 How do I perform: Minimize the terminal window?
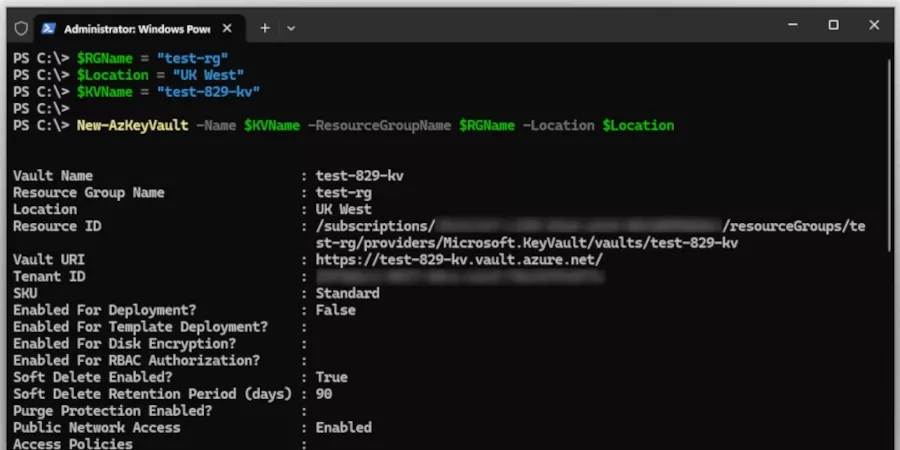coord(787,26)
